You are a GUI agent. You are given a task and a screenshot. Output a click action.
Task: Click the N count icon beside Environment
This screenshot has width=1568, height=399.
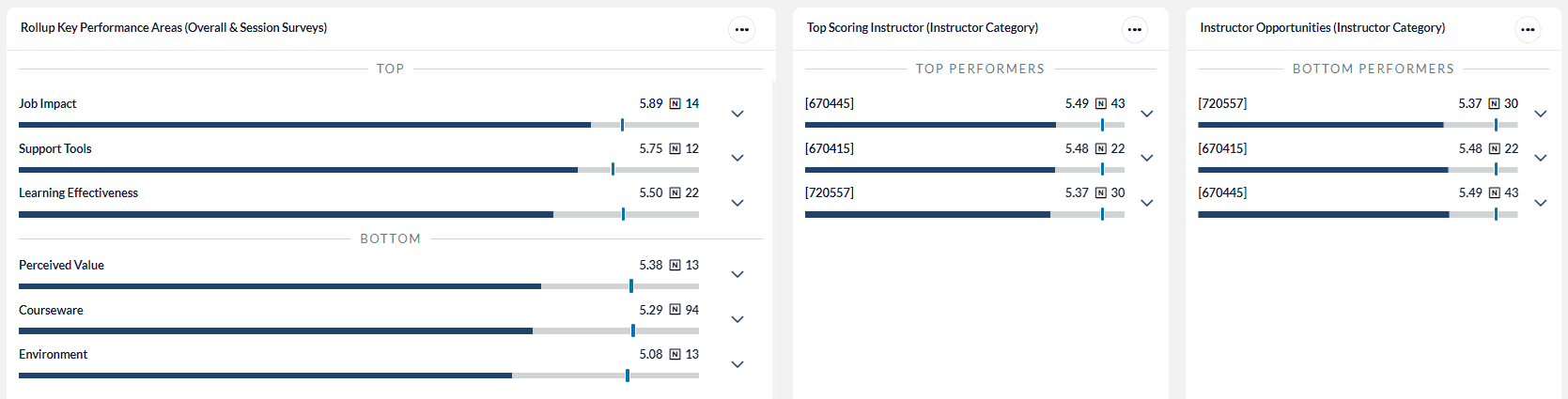click(675, 355)
